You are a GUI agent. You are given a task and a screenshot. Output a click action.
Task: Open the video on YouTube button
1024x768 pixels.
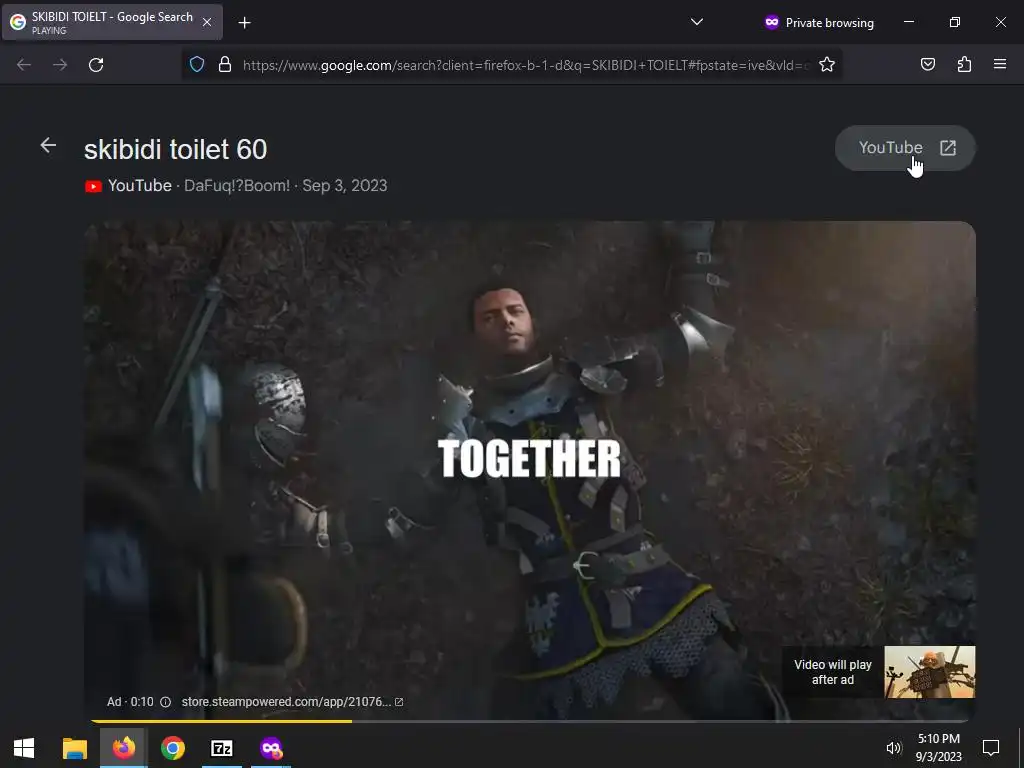[x=905, y=148]
